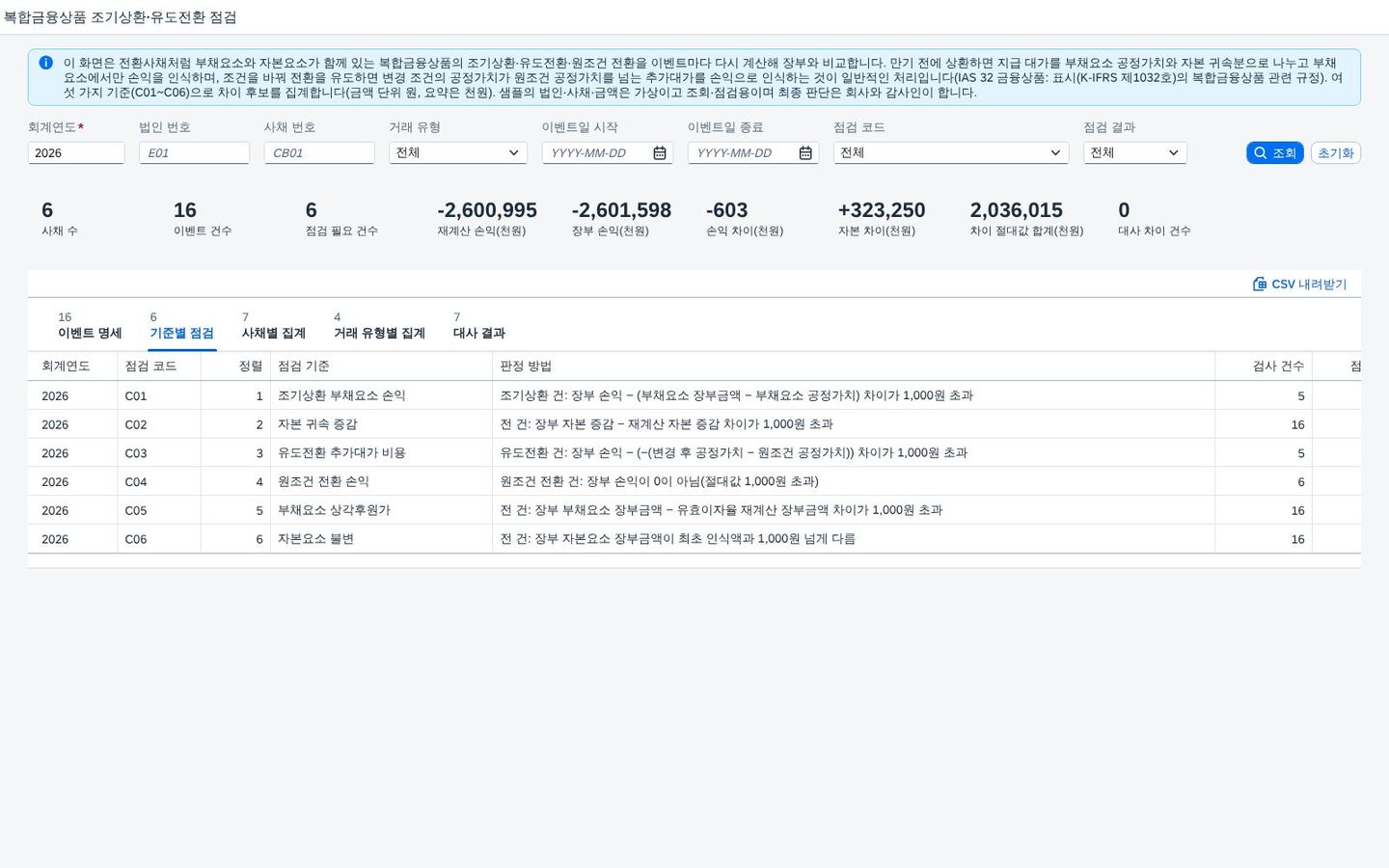Open the 대사 결과 tab
Screen dimensions: 1389x868
tap(479, 326)
